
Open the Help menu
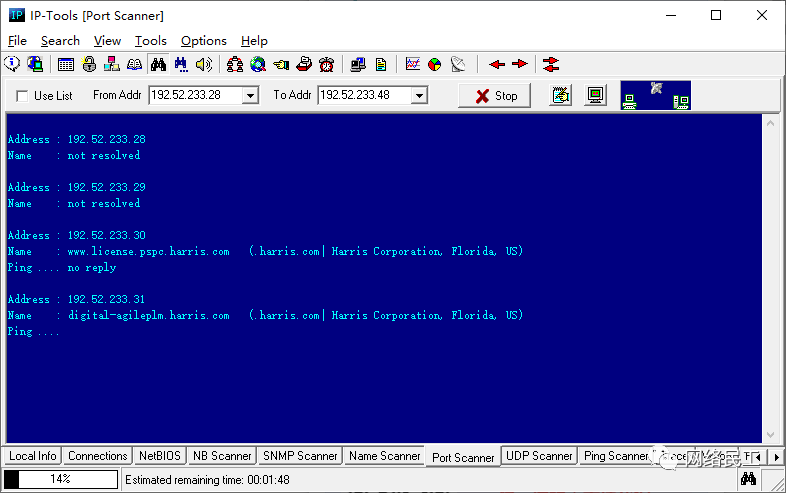[254, 41]
